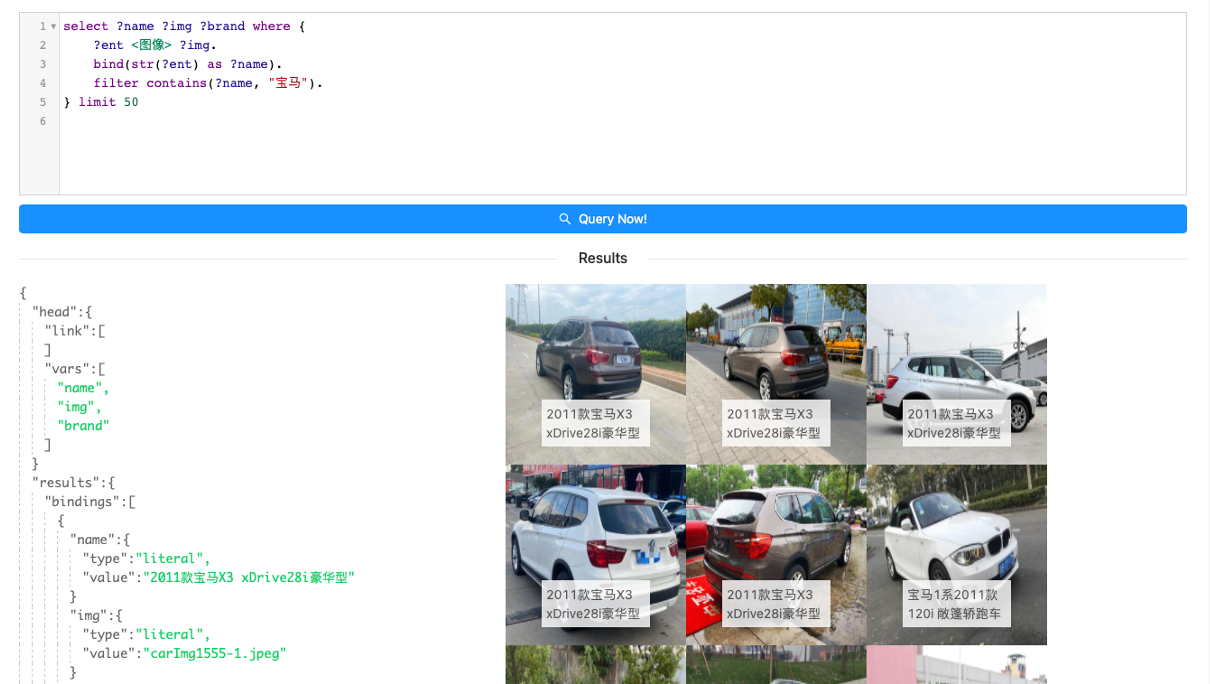Image resolution: width=1210 pixels, height=684 pixels.
Task: Click the filter contains line in editor
Action: pyautogui.click(x=208, y=83)
